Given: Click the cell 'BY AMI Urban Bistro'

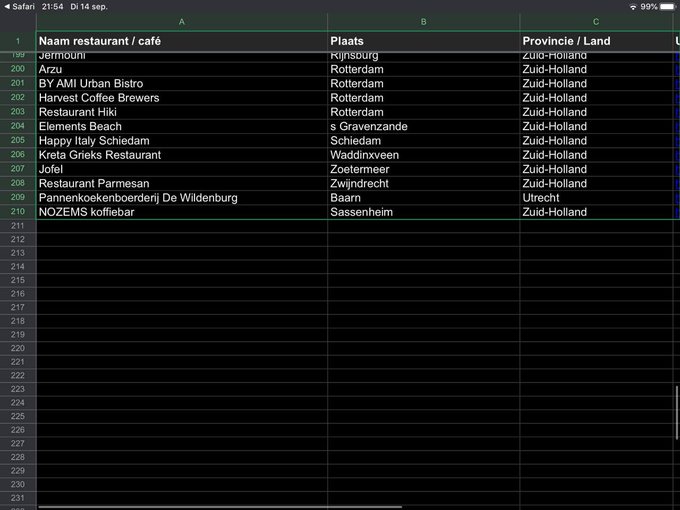Looking at the screenshot, I should (182, 84).
